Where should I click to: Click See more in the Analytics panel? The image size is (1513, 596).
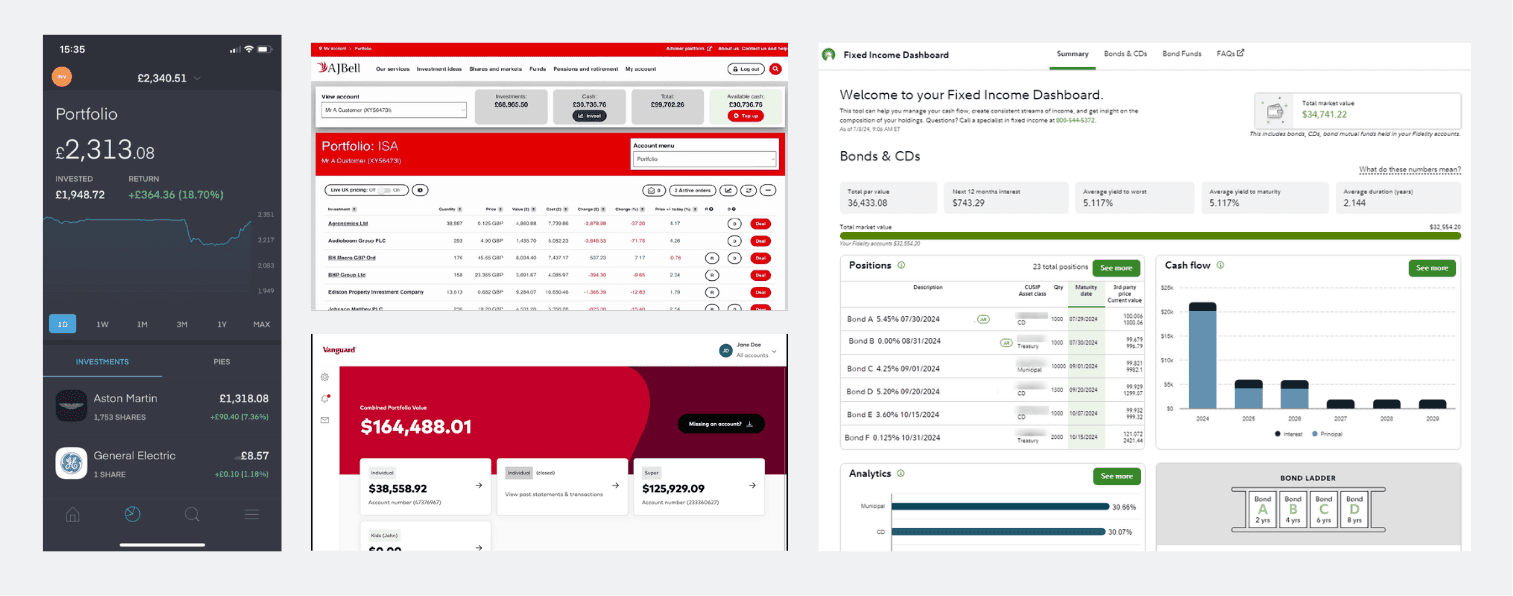point(1116,476)
